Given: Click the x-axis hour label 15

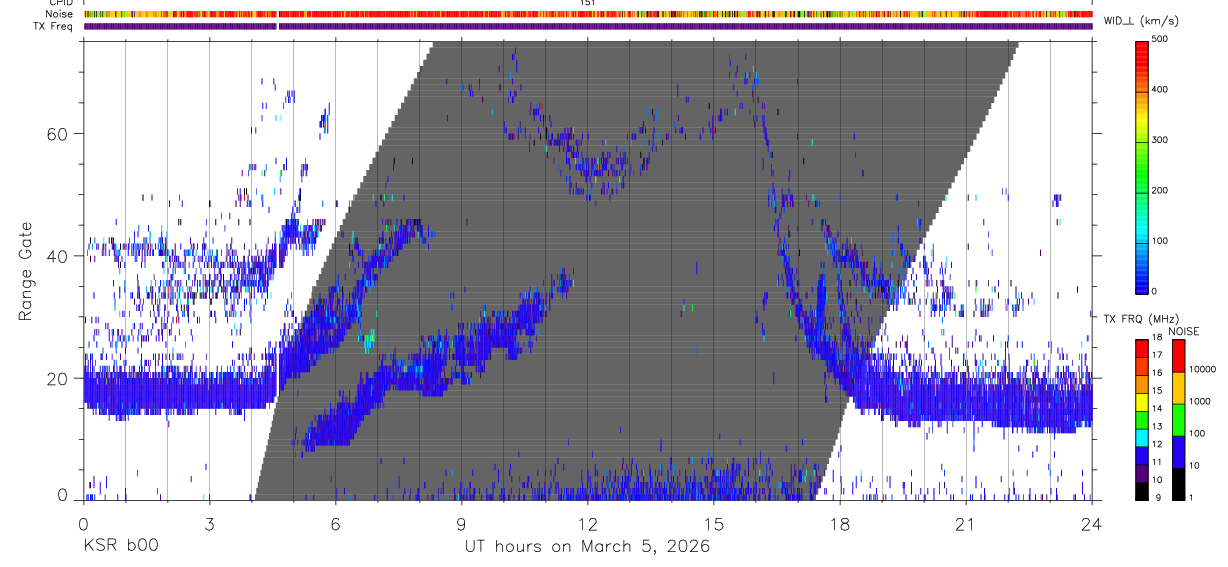Looking at the screenshot, I should pos(713,523).
